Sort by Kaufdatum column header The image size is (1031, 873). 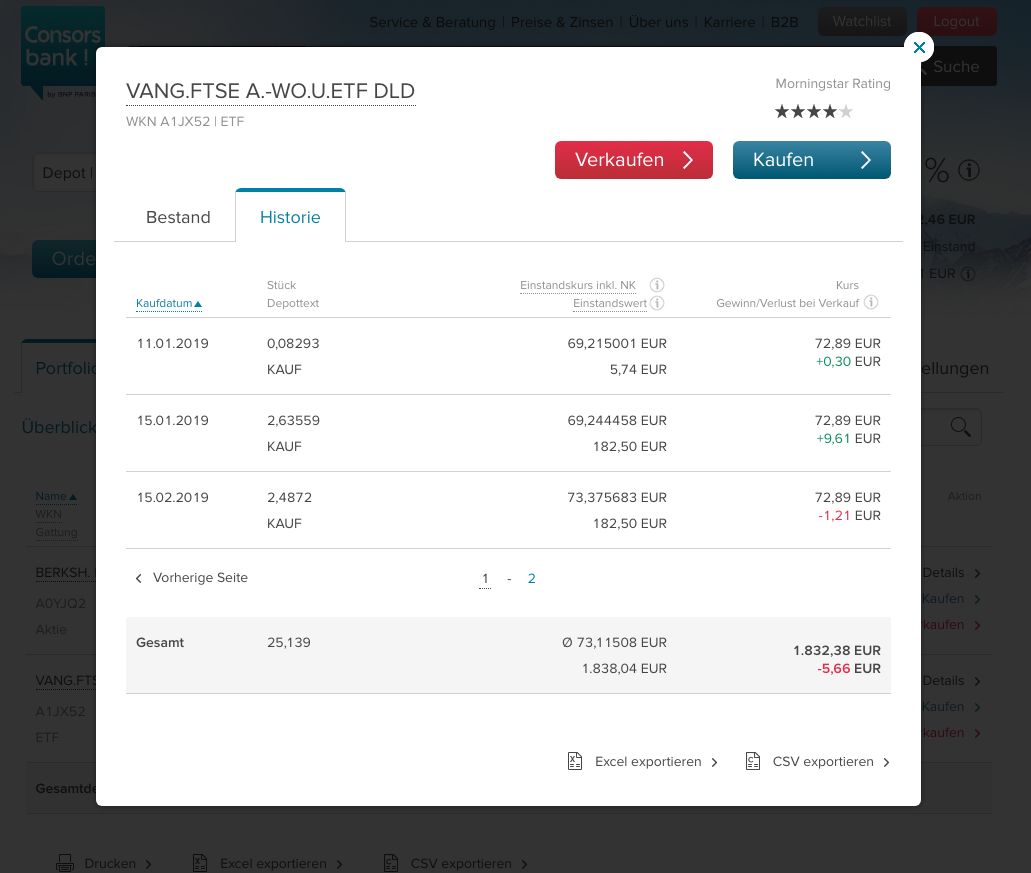click(x=168, y=303)
